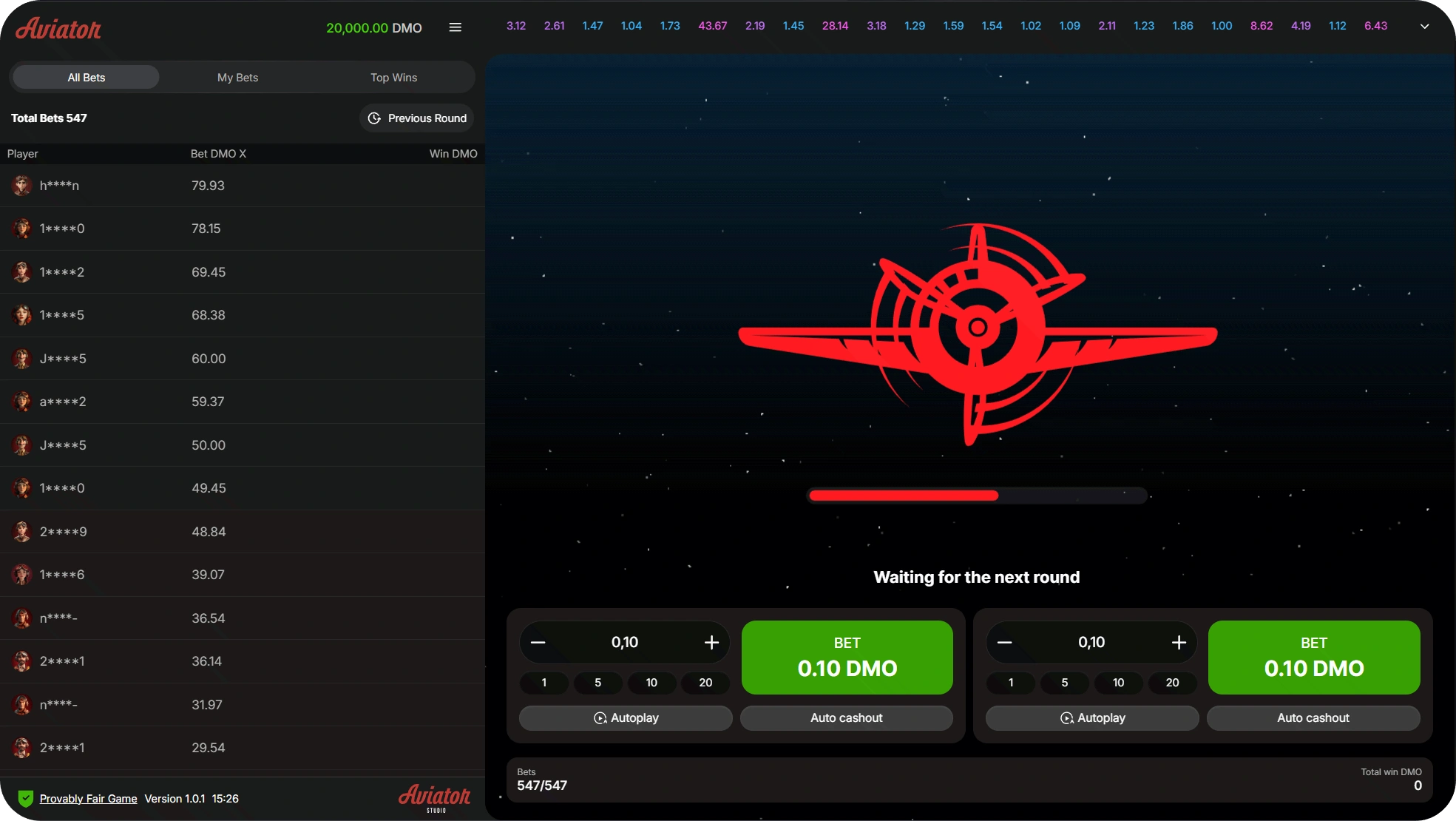Click the 3.12 multiplier in history
The image size is (1456, 821).
click(x=516, y=26)
